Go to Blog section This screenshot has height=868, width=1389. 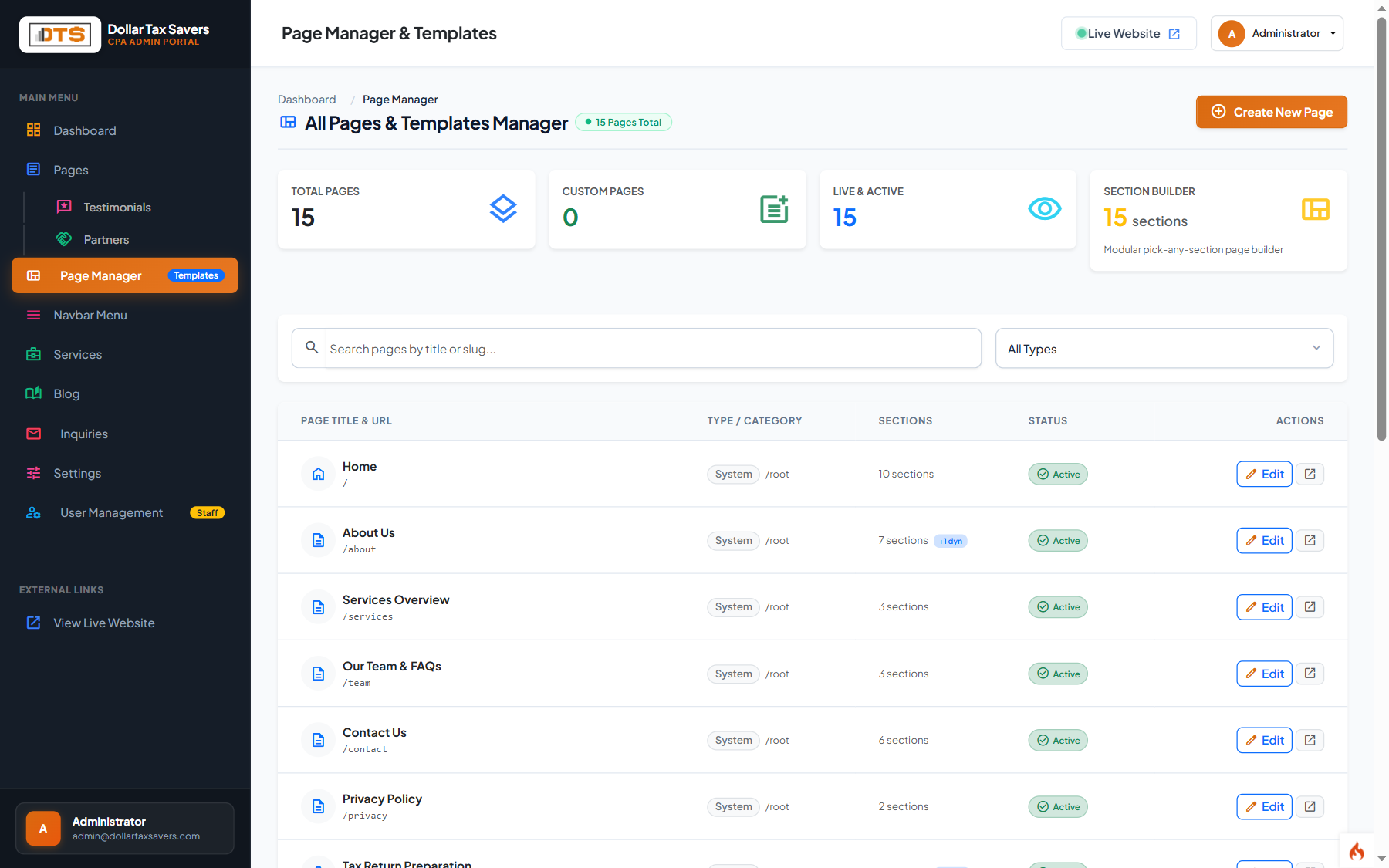pyautogui.click(x=125, y=394)
